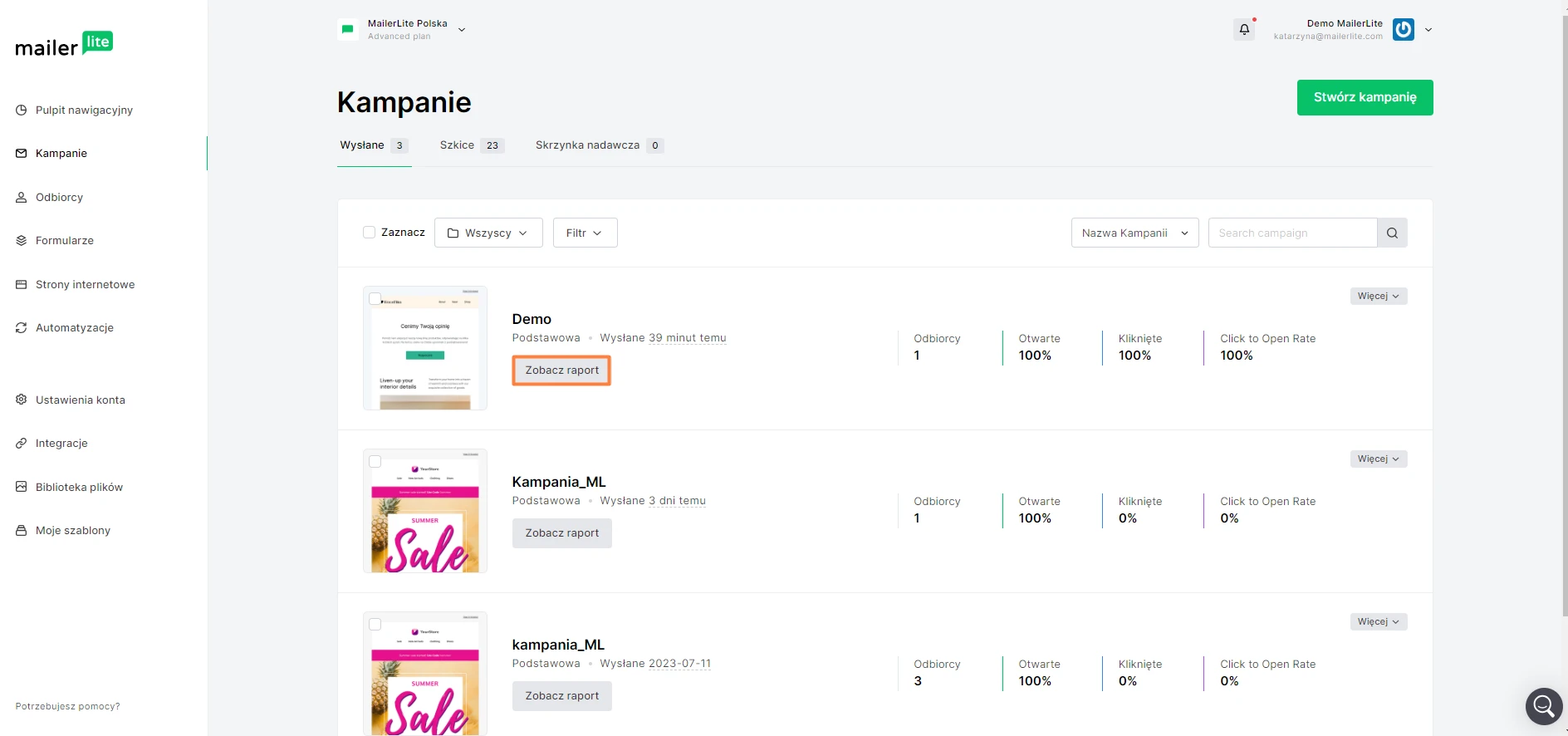Open Biblioteka plików from sidebar
This screenshot has width=1568, height=736.
pyautogui.click(x=79, y=487)
